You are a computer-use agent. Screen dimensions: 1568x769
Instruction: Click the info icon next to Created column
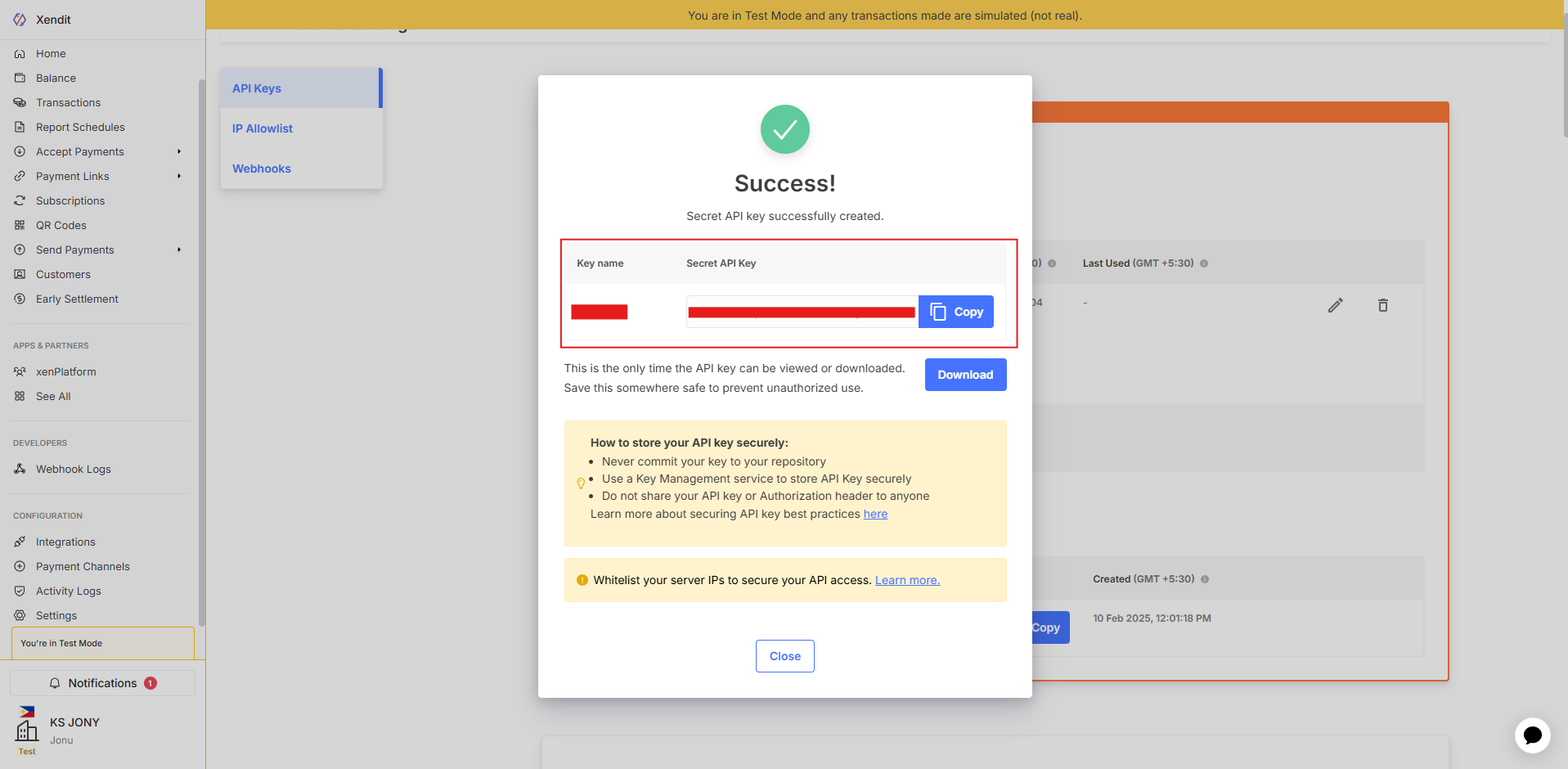pyautogui.click(x=1205, y=579)
